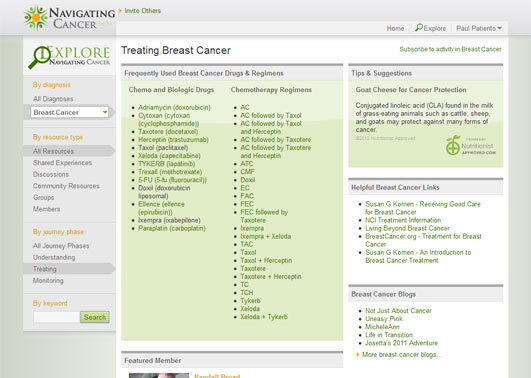The width and height of the screenshot is (531, 378).
Task: Open Groups in sidebar
Action: [43, 197]
